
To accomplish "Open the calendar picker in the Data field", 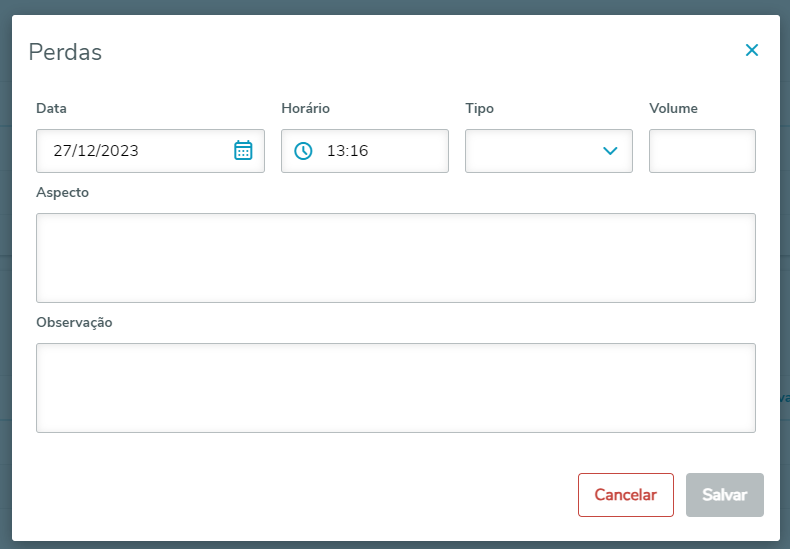I will click(x=243, y=151).
